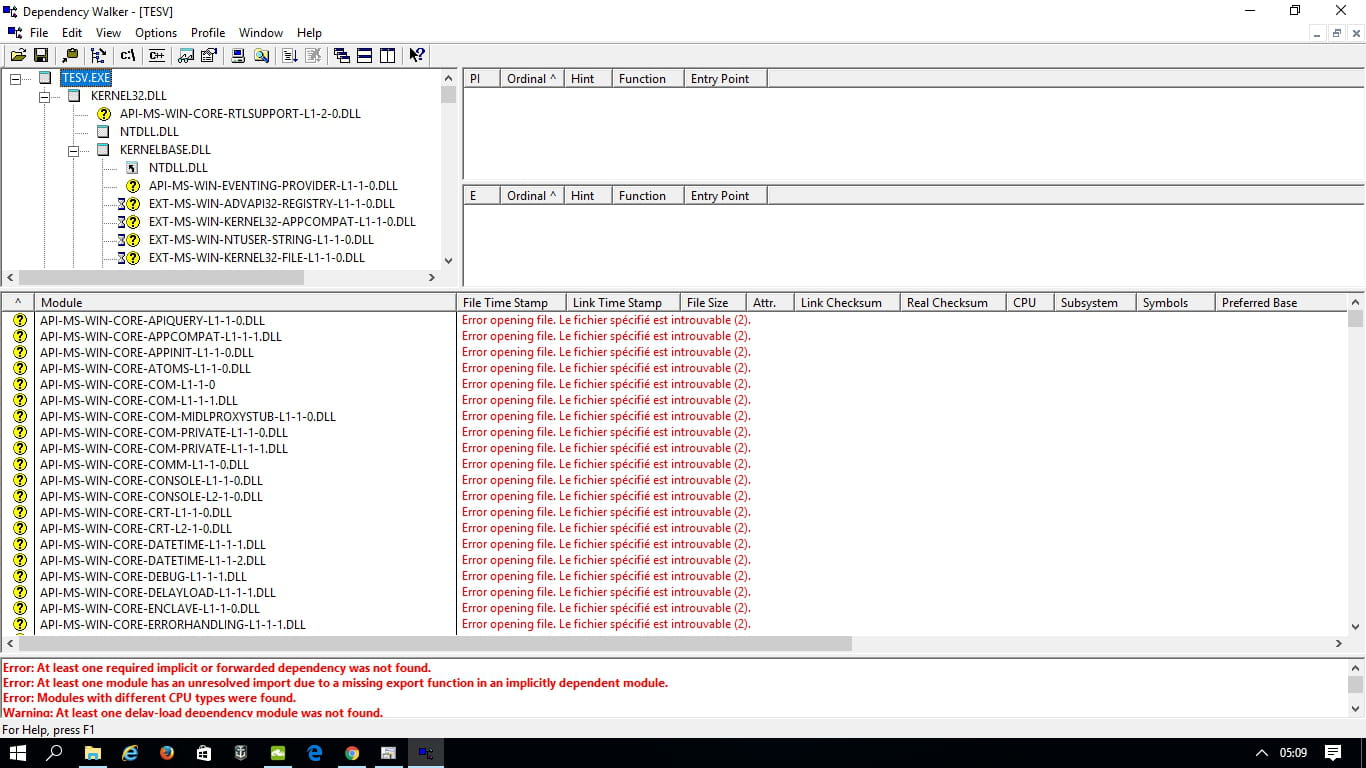The image size is (1366, 768).
Task: Select API-MS-WIN-CORE-APIQUERY-L1-1-0.DLL module row
Action: [152, 321]
